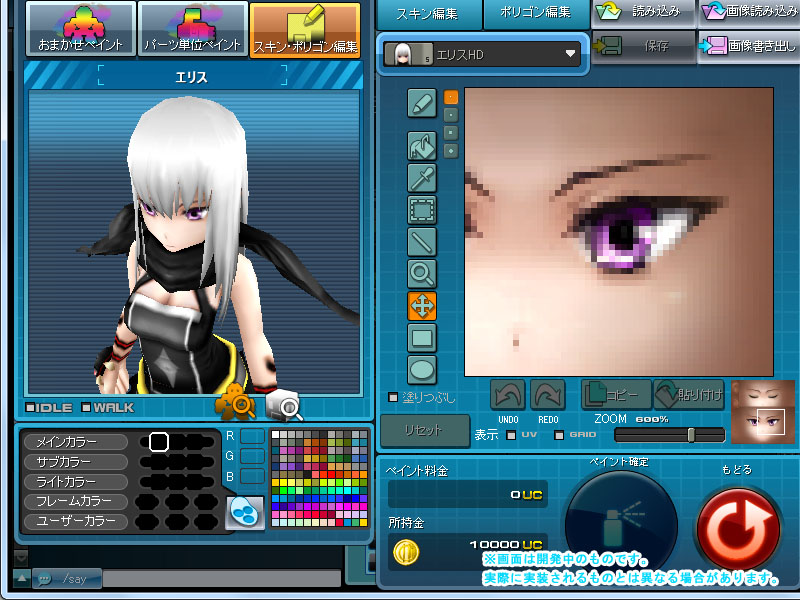Viewport: 800px width, 600px height.
Task: Select the magnifier zoom tool
Action: (422, 274)
